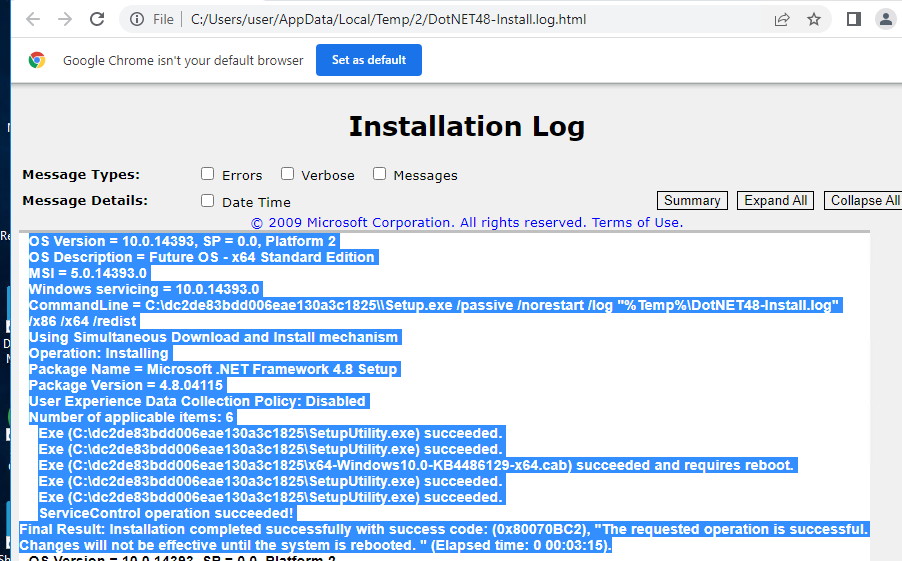Open the Chrome profile avatar

(x=886, y=20)
